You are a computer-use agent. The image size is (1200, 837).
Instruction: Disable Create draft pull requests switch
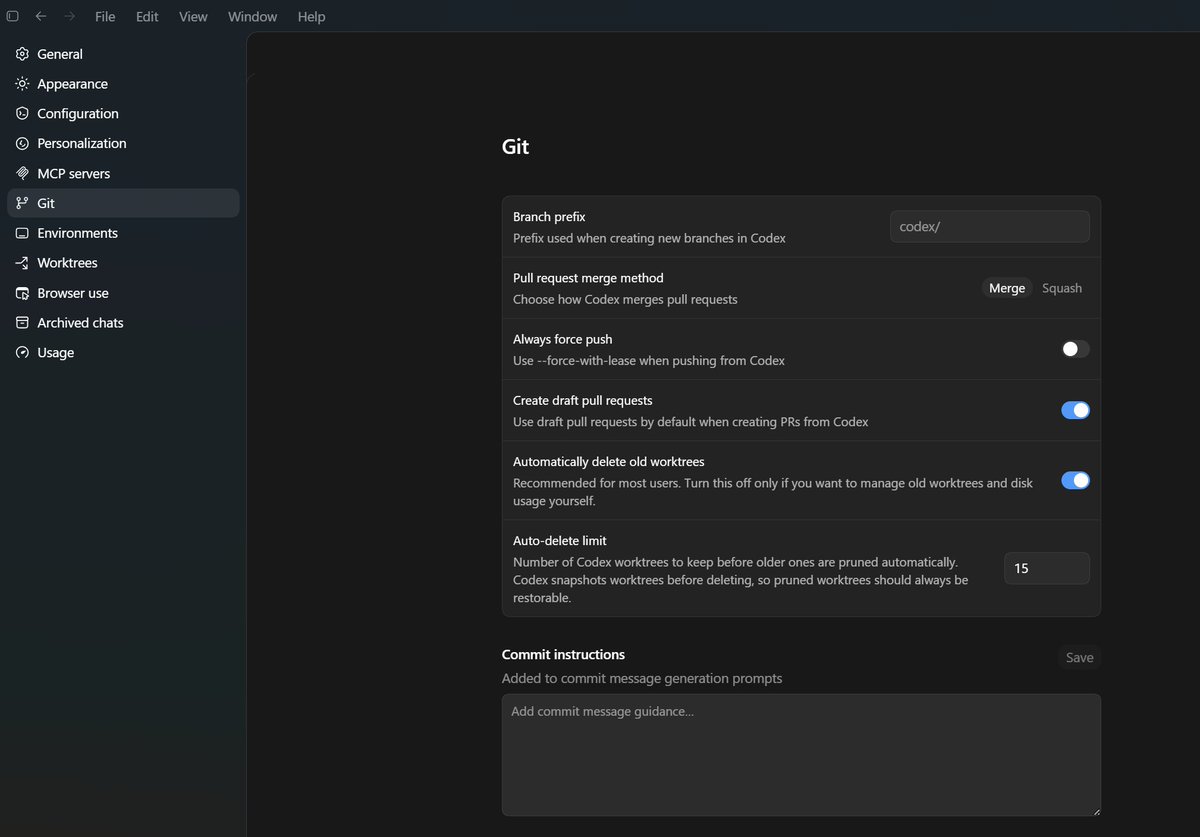coord(1075,410)
